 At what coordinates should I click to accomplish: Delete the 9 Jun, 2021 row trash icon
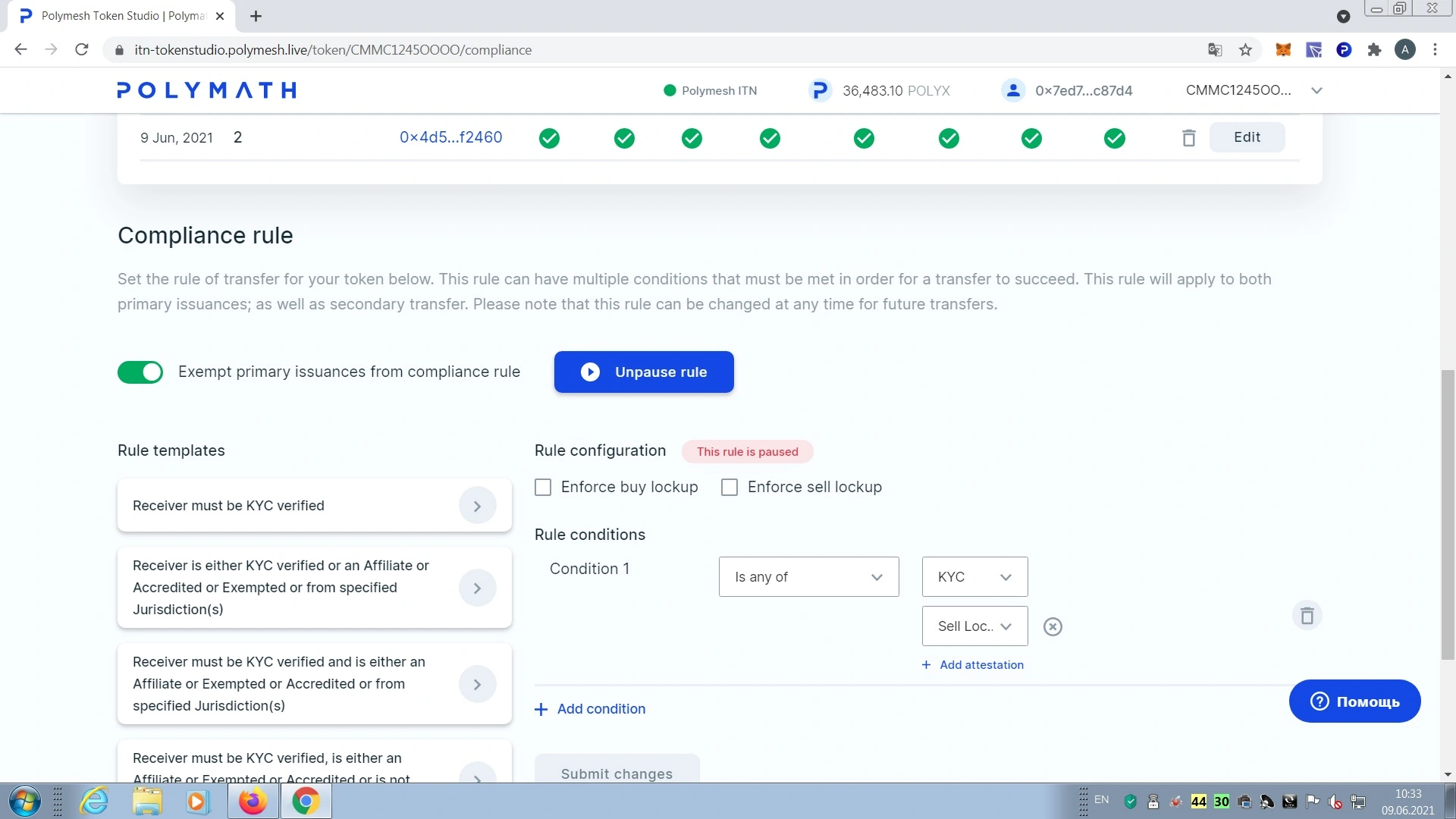point(1188,138)
